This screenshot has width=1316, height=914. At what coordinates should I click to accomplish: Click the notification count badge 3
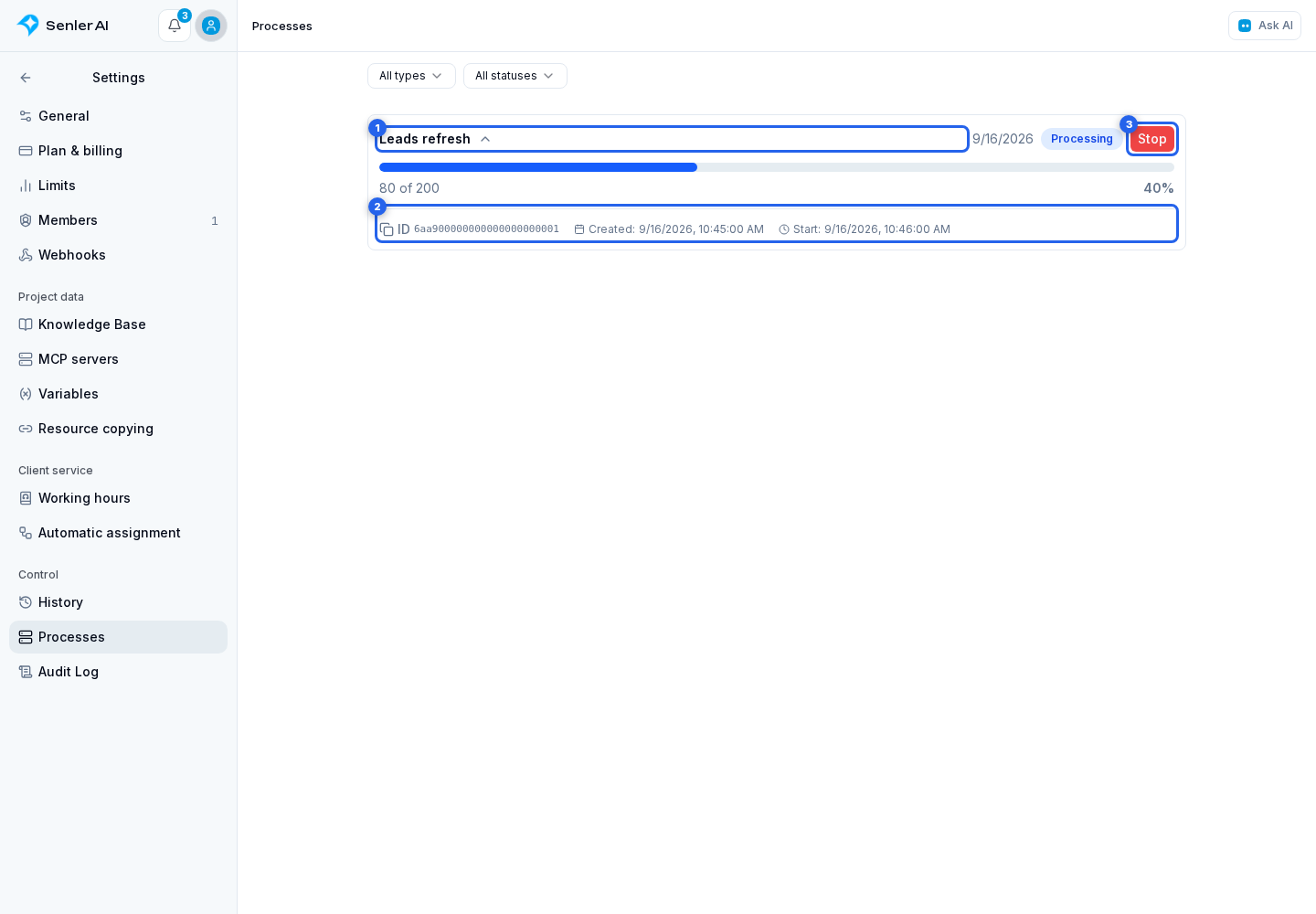click(x=185, y=16)
